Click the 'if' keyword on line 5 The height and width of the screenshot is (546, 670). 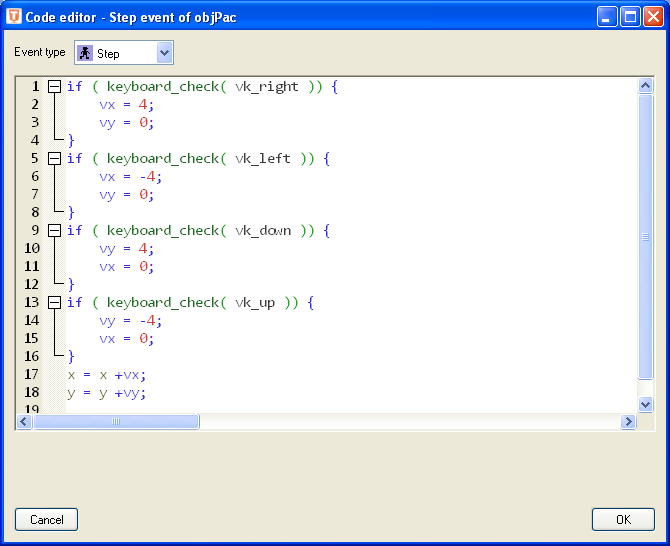click(74, 159)
